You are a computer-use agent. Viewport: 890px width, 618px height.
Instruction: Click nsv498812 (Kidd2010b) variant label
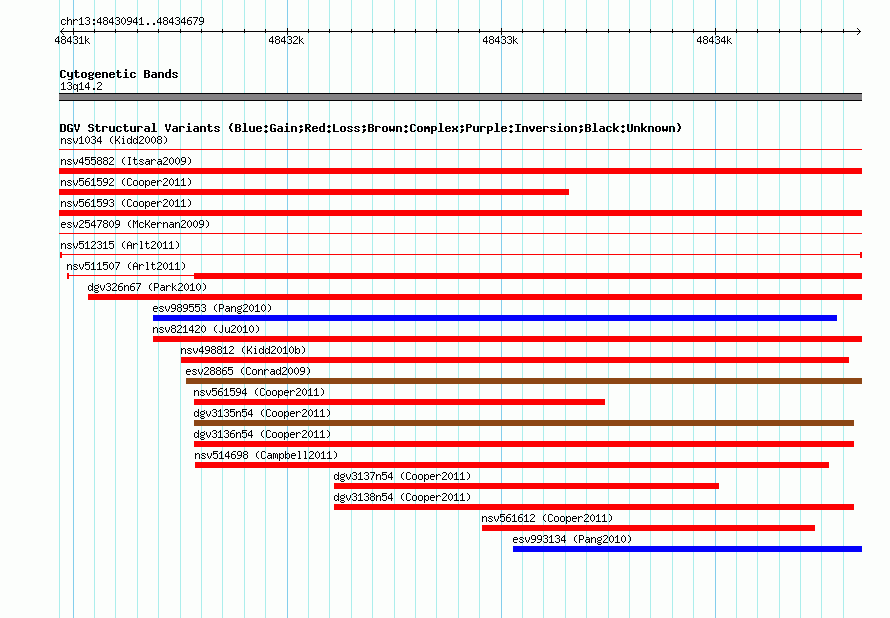click(243, 350)
